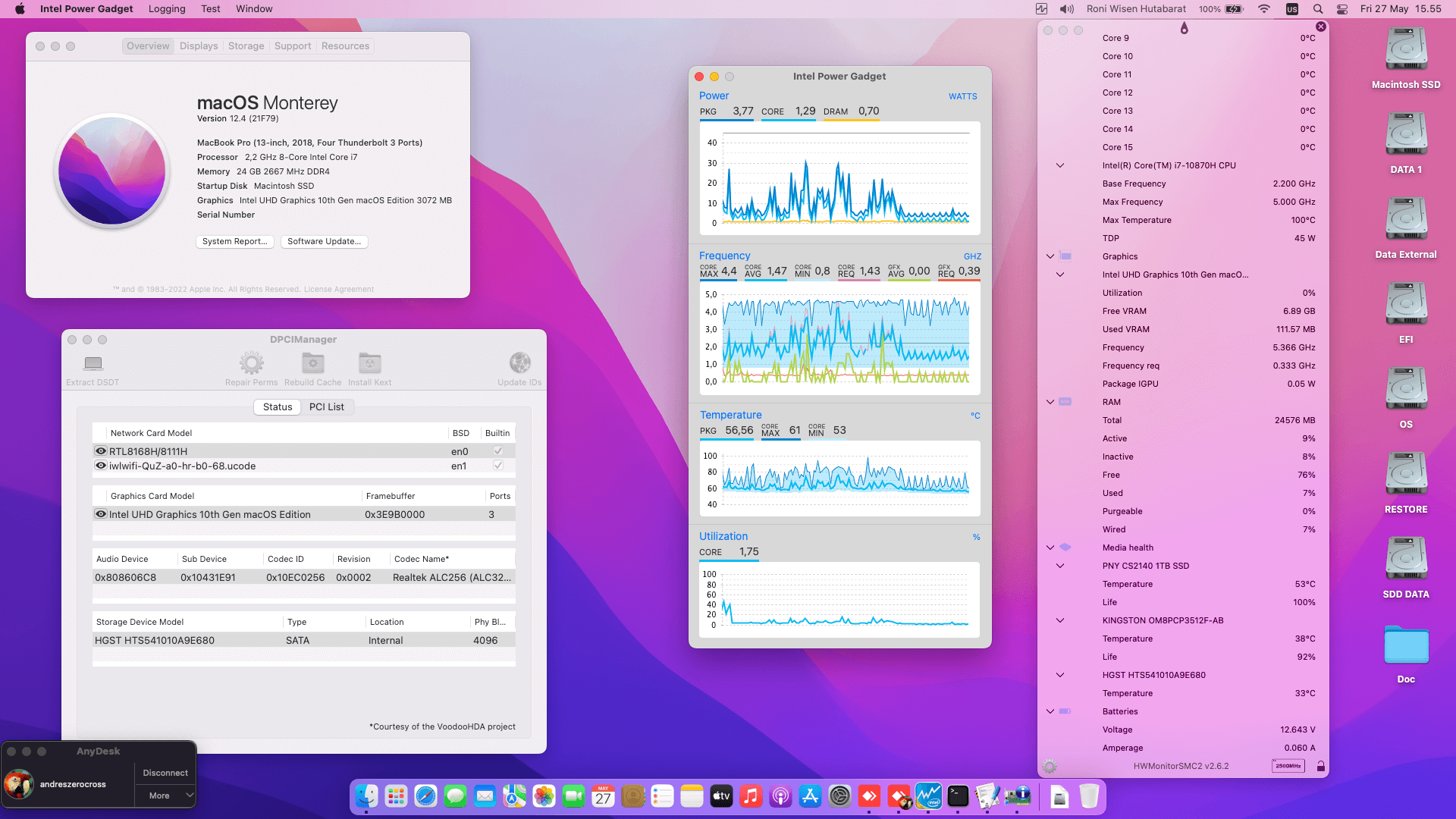Open Terminal from the Dock
The image size is (1456, 819).
[x=958, y=795]
